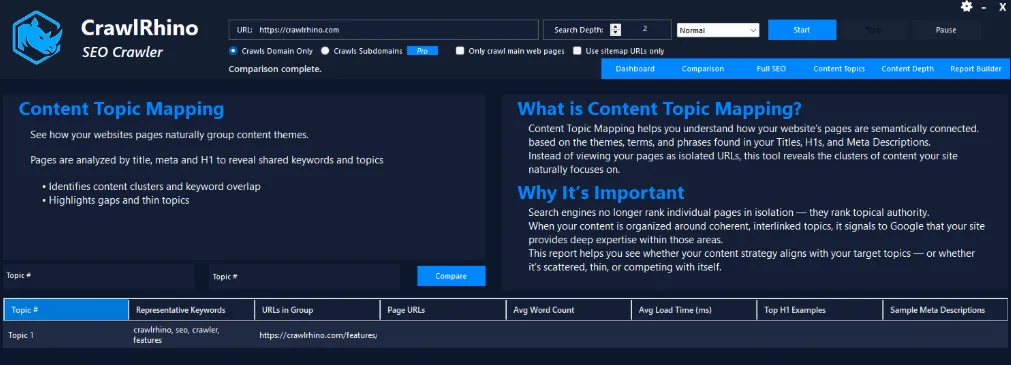Select Crawls Subdomains option
Viewport: 1011px width, 365px height.
click(x=326, y=51)
